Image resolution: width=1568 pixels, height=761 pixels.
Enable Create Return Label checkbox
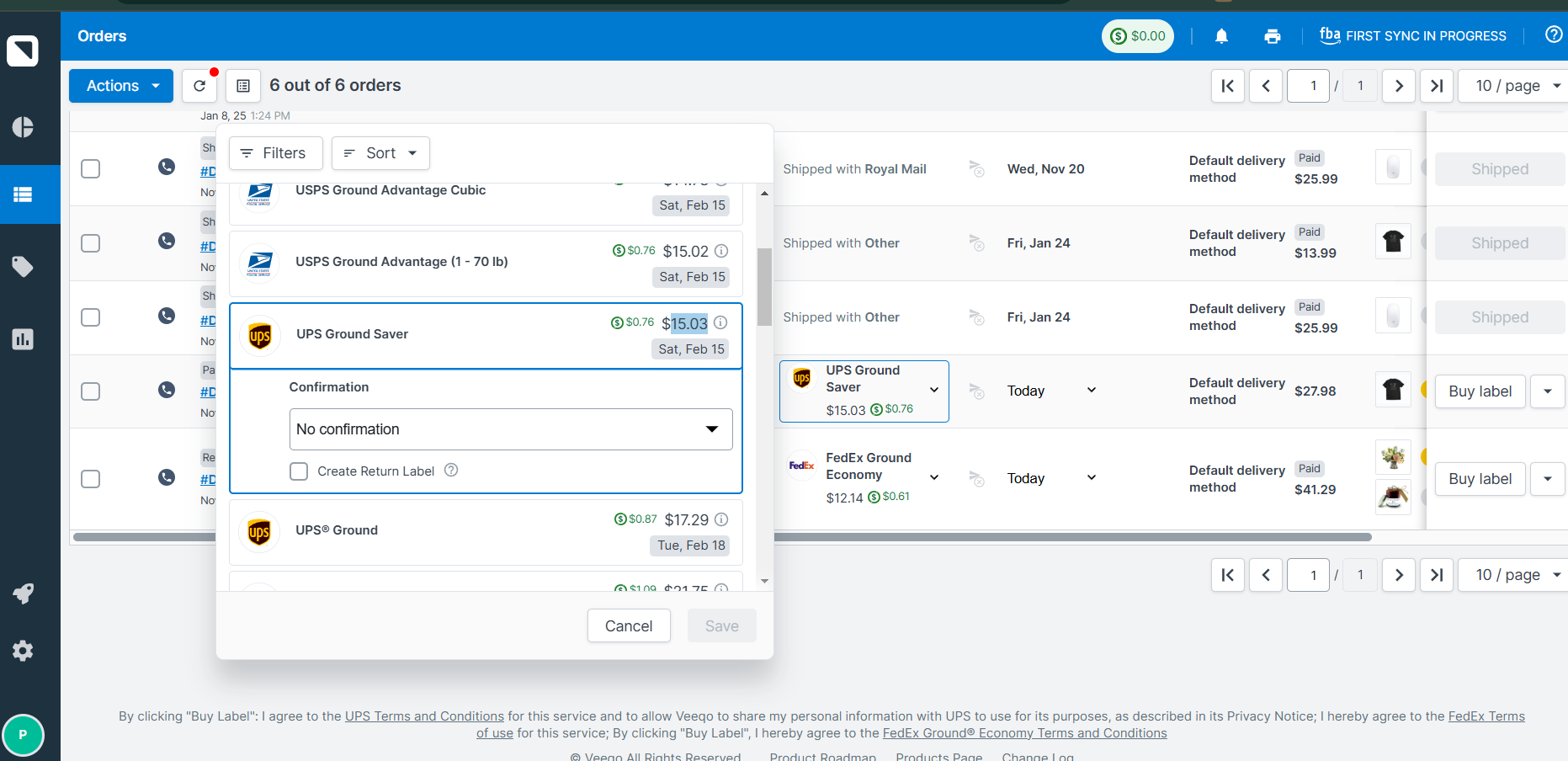pos(299,471)
